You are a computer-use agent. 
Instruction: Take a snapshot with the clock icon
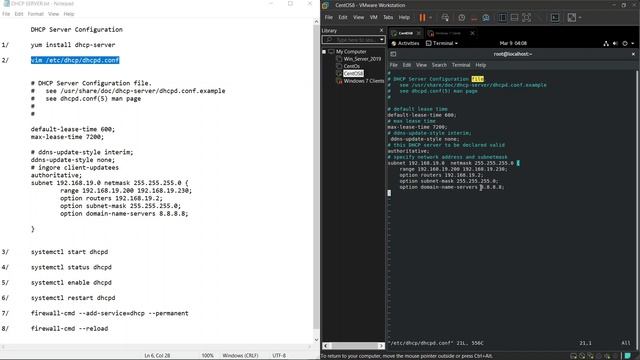click(461, 18)
